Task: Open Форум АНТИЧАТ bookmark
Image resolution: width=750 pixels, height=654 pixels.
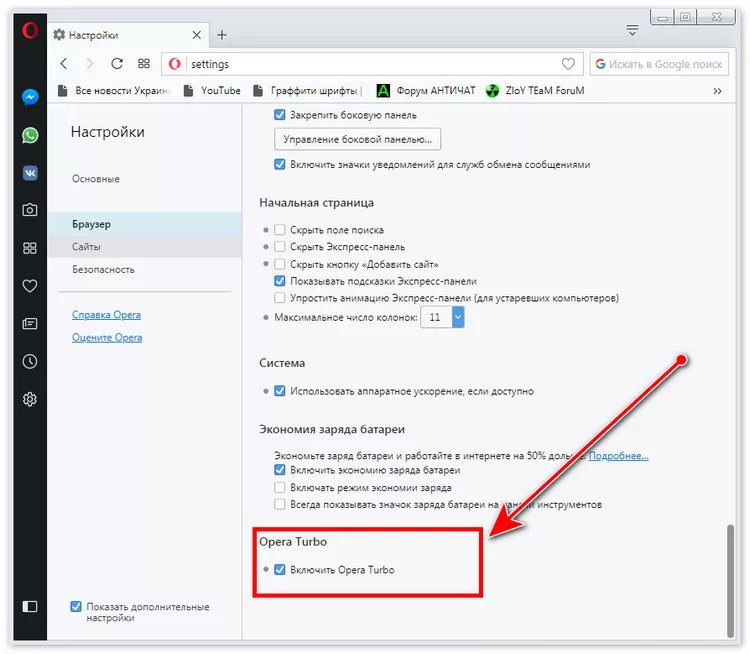Action: (x=426, y=90)
